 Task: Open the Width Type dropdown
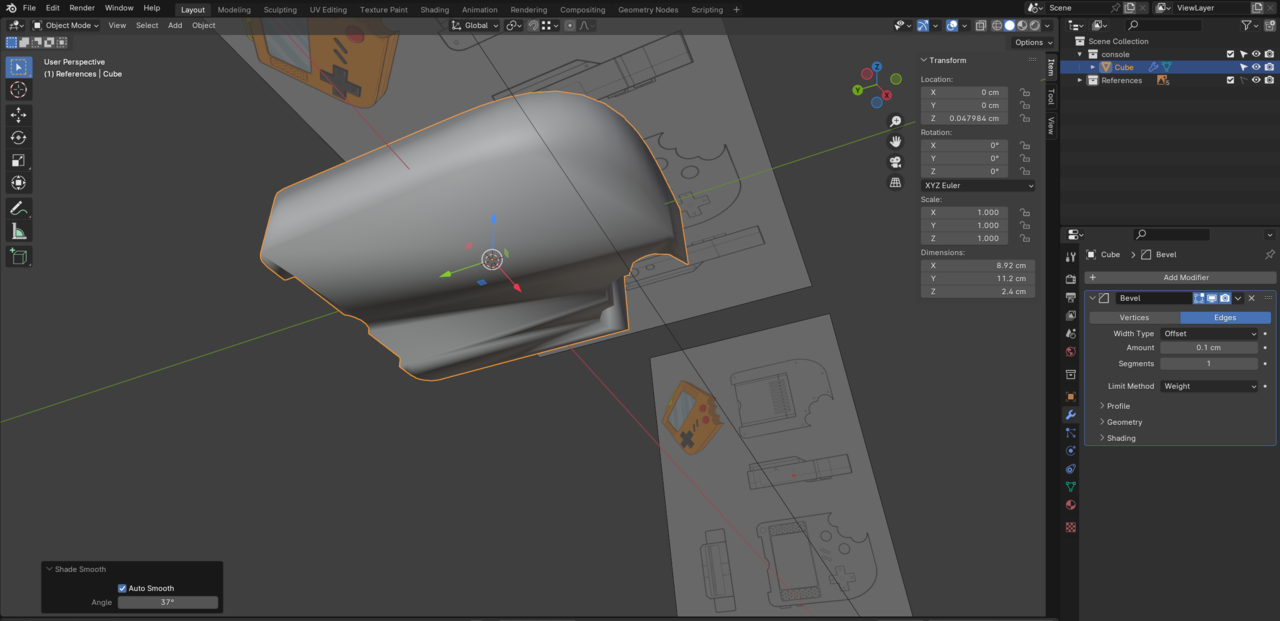click(x=1209, y=333)
